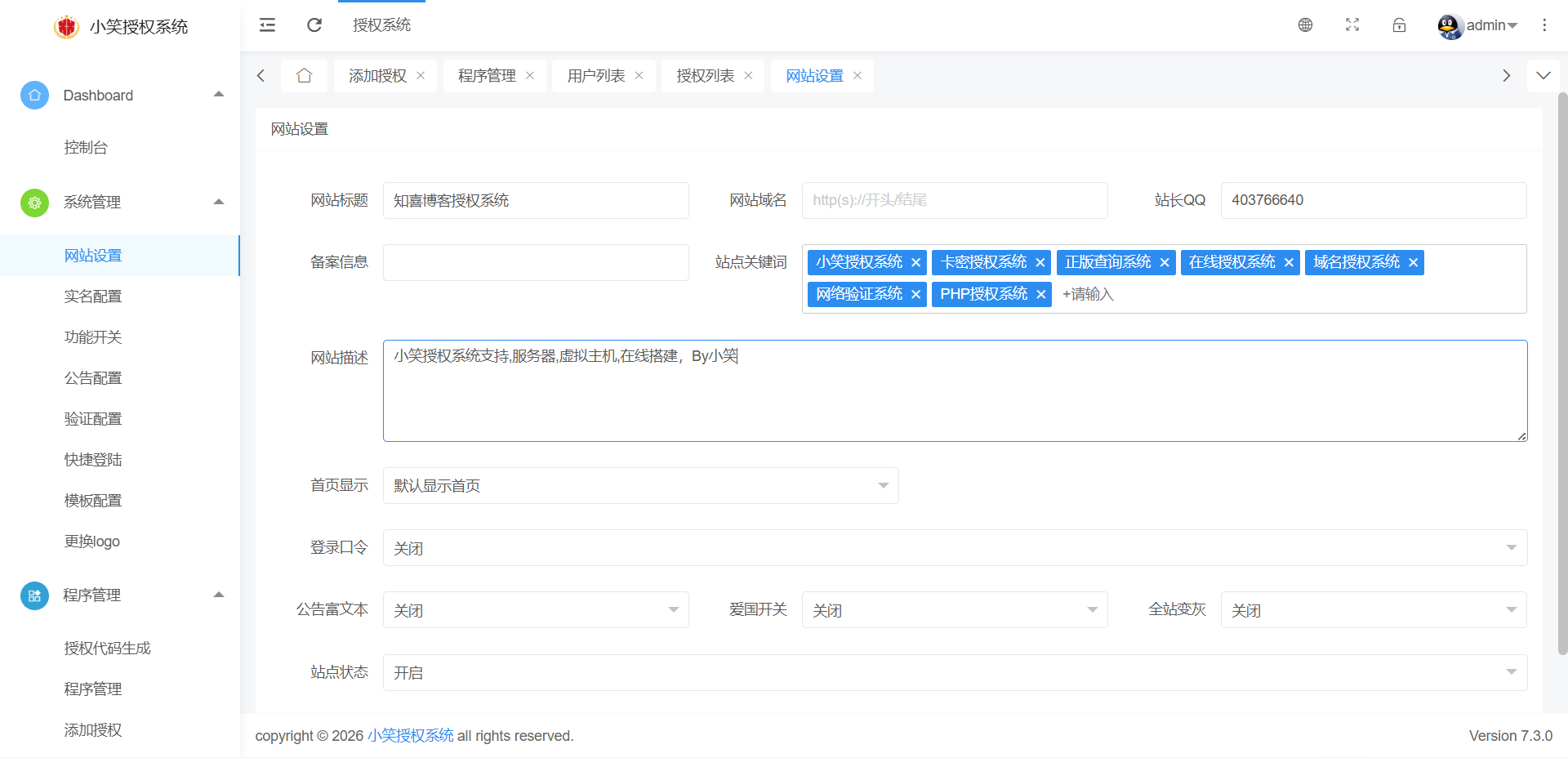Collapse the sidebar with the menu fold icon
1568x758 pixels.
pyautogui.click(x=267, y=25)
